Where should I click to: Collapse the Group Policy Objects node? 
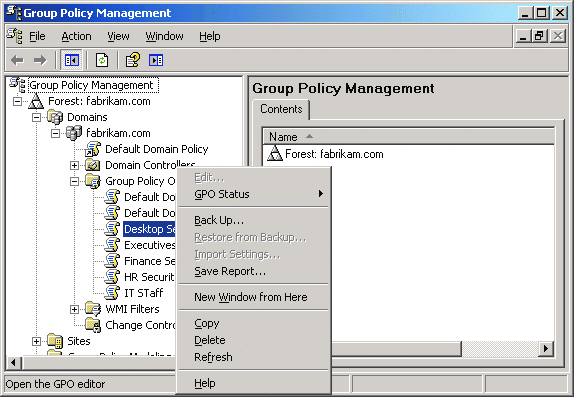74,181
